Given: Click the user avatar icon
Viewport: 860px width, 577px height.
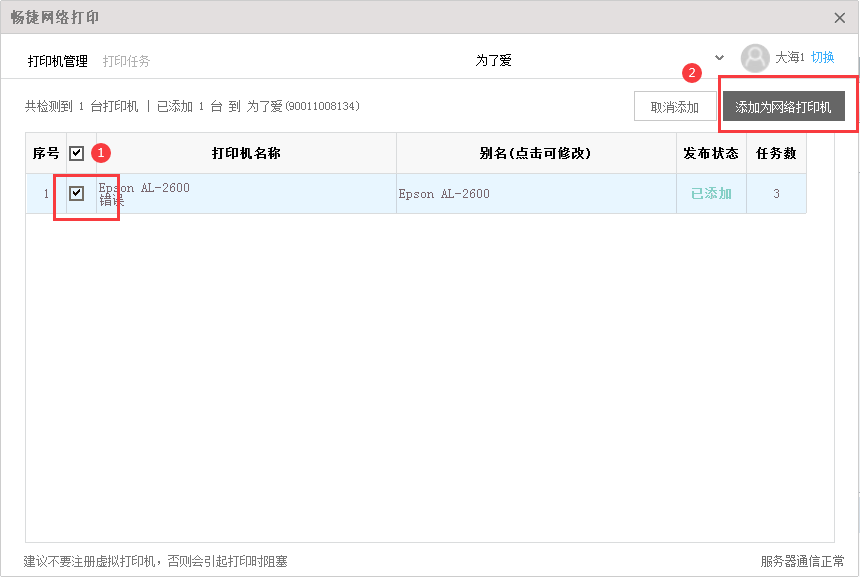Looking at the screenshot, I should click(x=755, y=58).
